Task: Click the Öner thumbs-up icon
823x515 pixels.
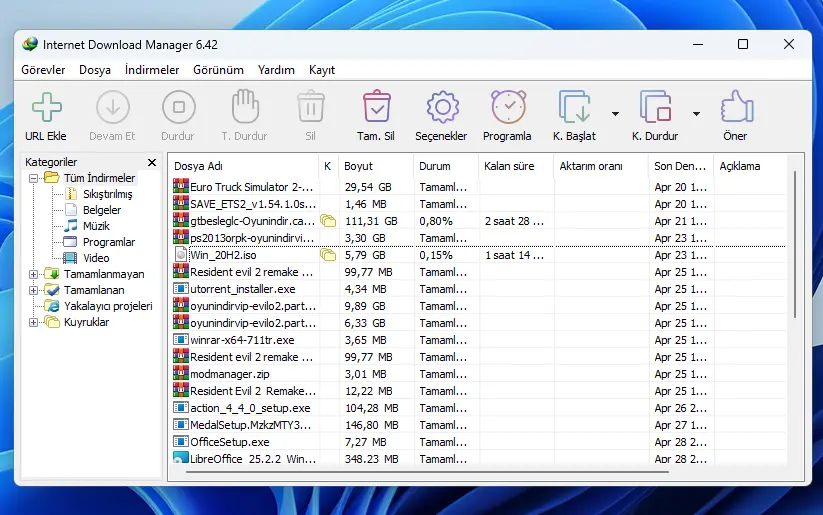Action: pos(737,107)
